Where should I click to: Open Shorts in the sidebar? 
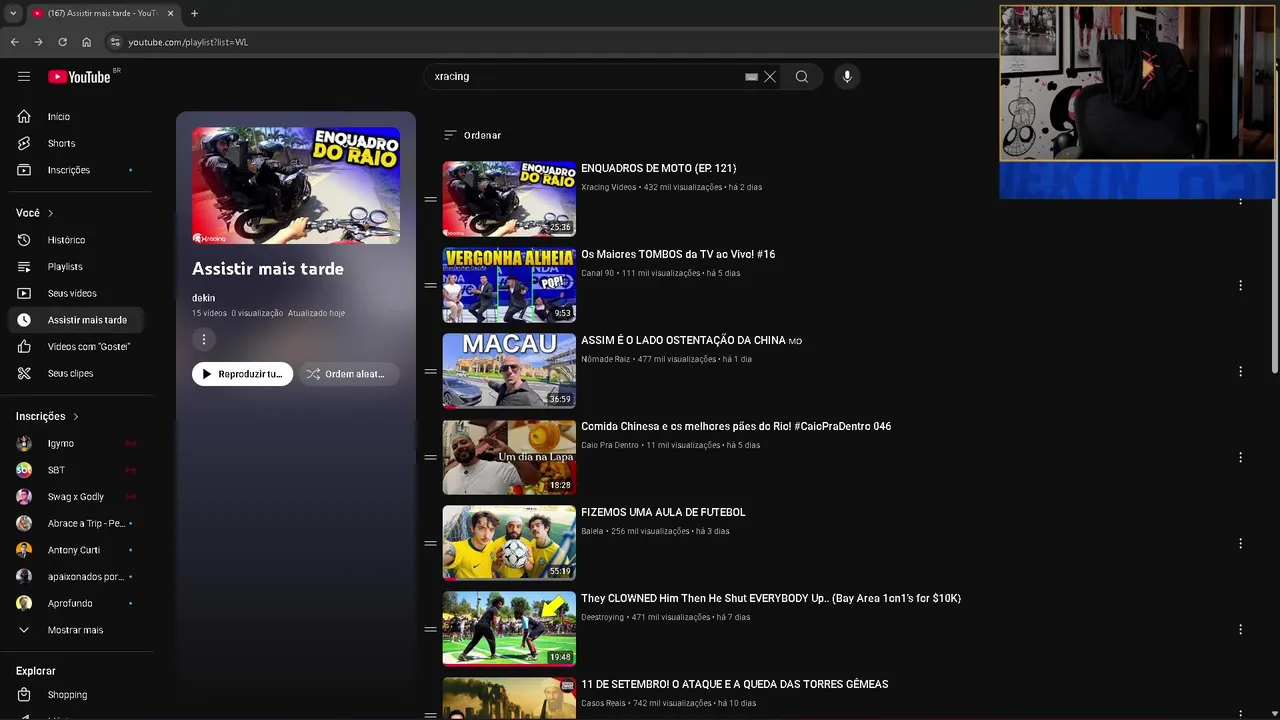pyautogui.click(x=77, y=143)
